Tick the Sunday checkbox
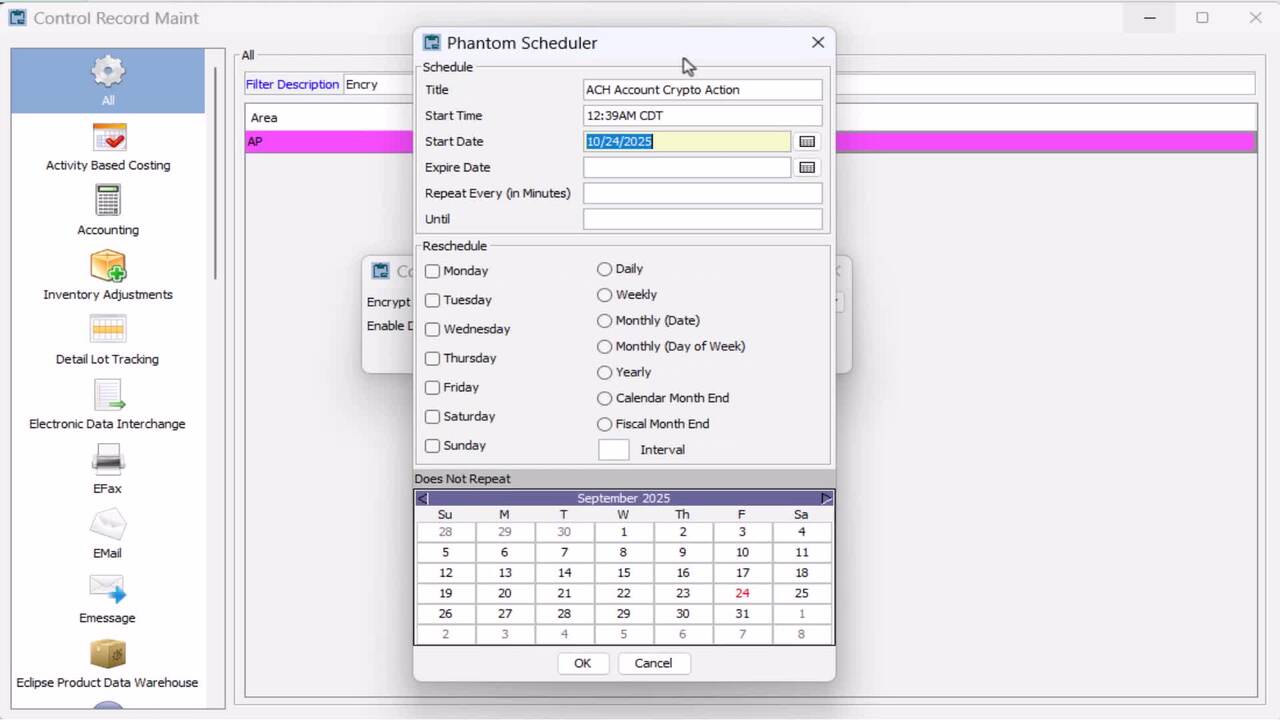This screenshot has width=1280, height=720. point(432,446)
